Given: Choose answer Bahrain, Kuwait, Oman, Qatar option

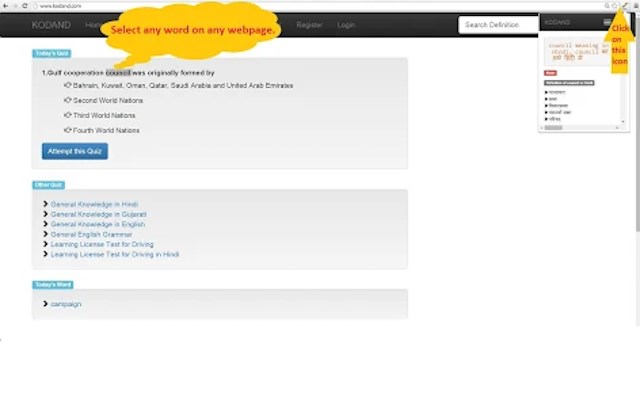Looking at the screenshot, I should (178, 86).
